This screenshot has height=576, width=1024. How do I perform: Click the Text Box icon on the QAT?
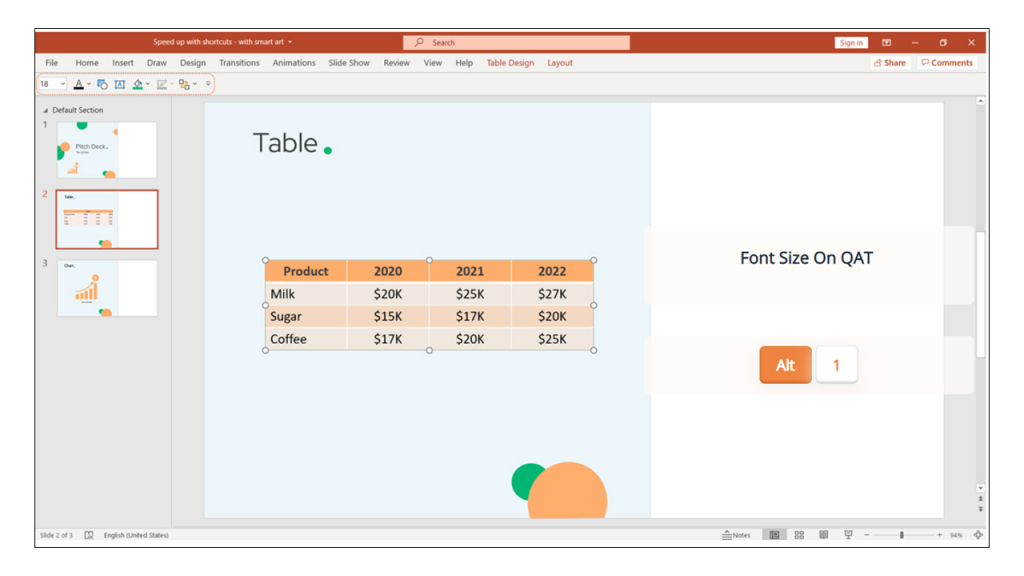pyautogui.click(x=119, y=84)
